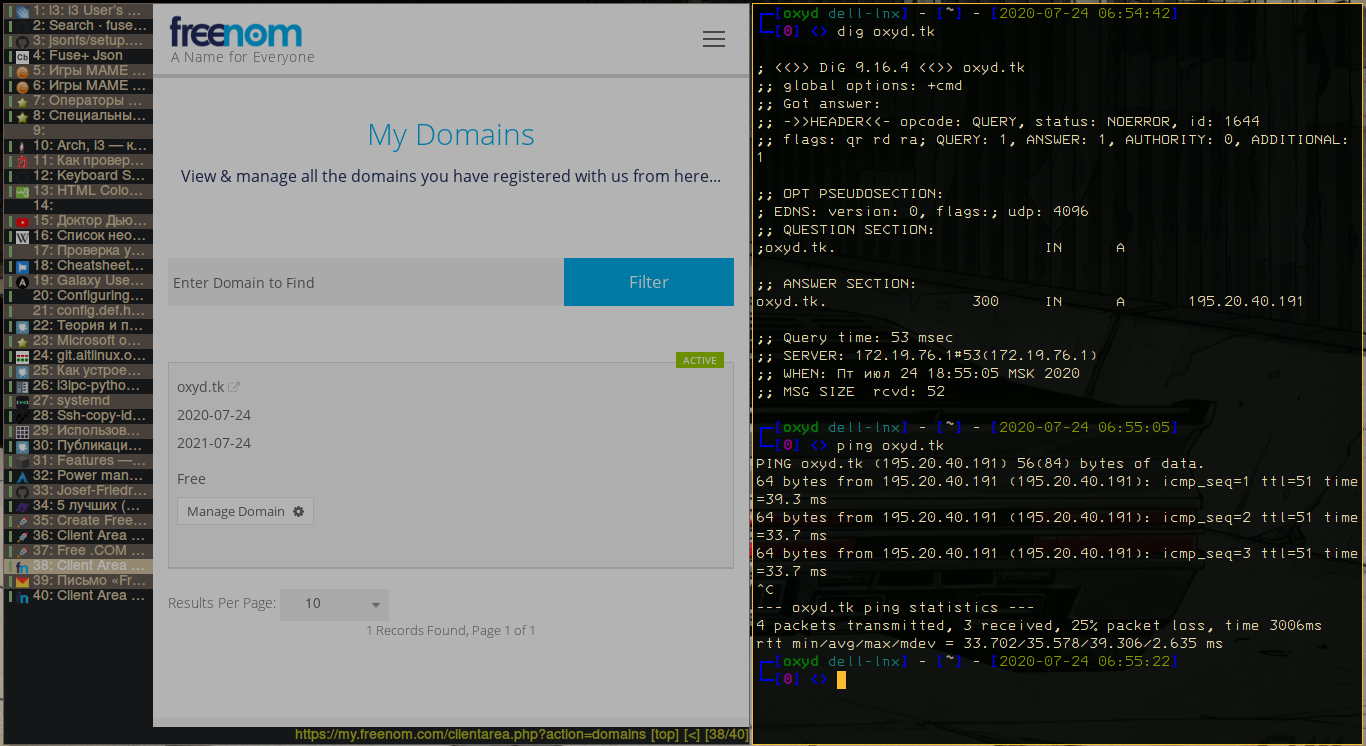The height and width of the screenshot is (746, 1366).
Task: Click grid favicon of tab 29 Использов
Action: 22,431
